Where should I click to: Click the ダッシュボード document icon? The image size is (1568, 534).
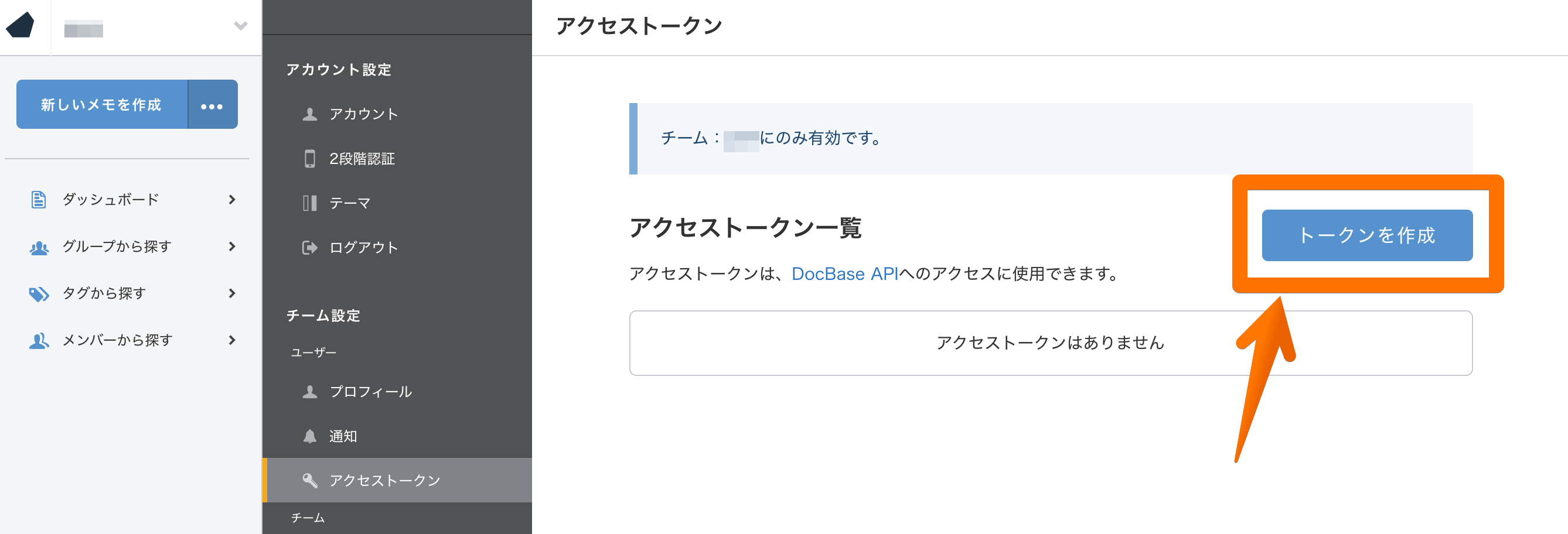[x=38, y=200]
